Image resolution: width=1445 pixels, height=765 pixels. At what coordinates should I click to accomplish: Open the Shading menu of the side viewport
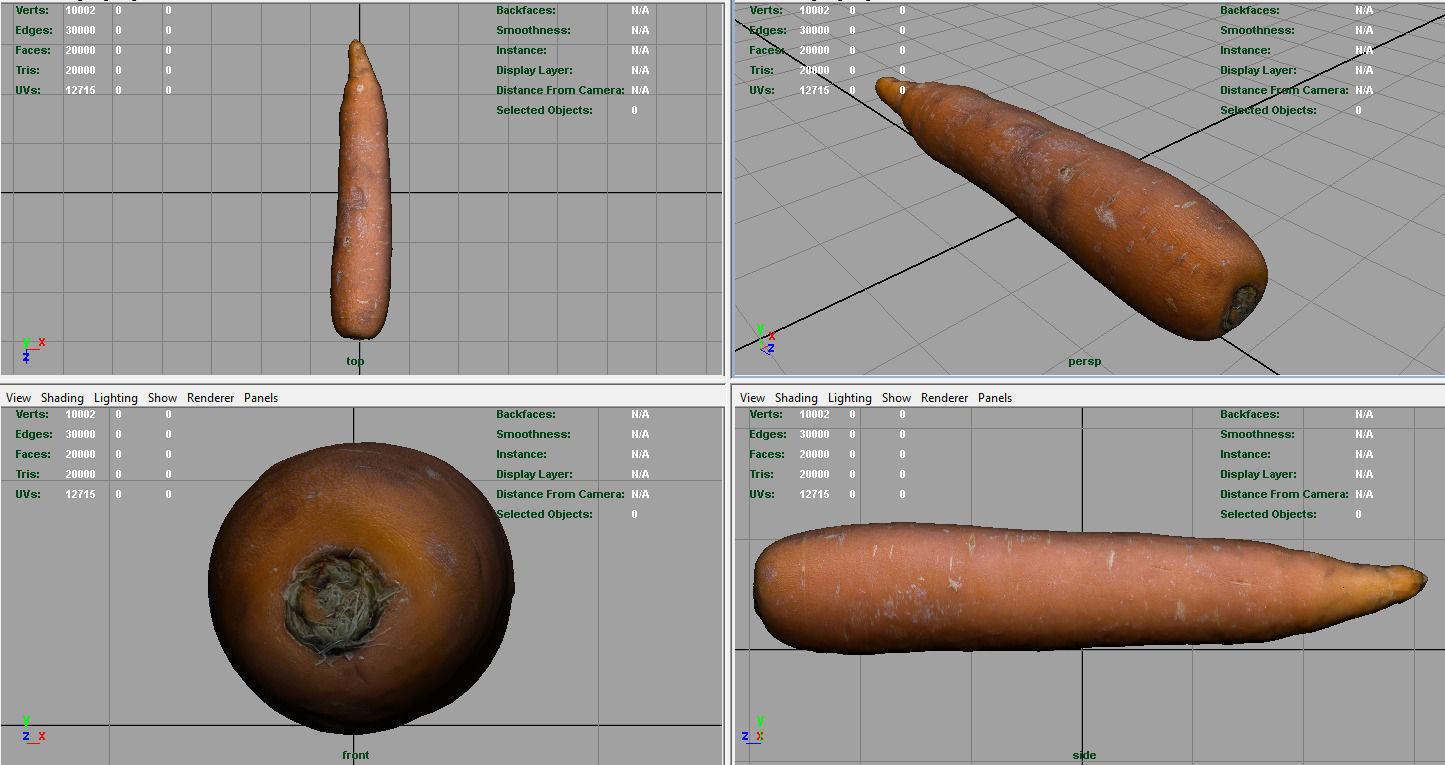(x=796, y=397)
